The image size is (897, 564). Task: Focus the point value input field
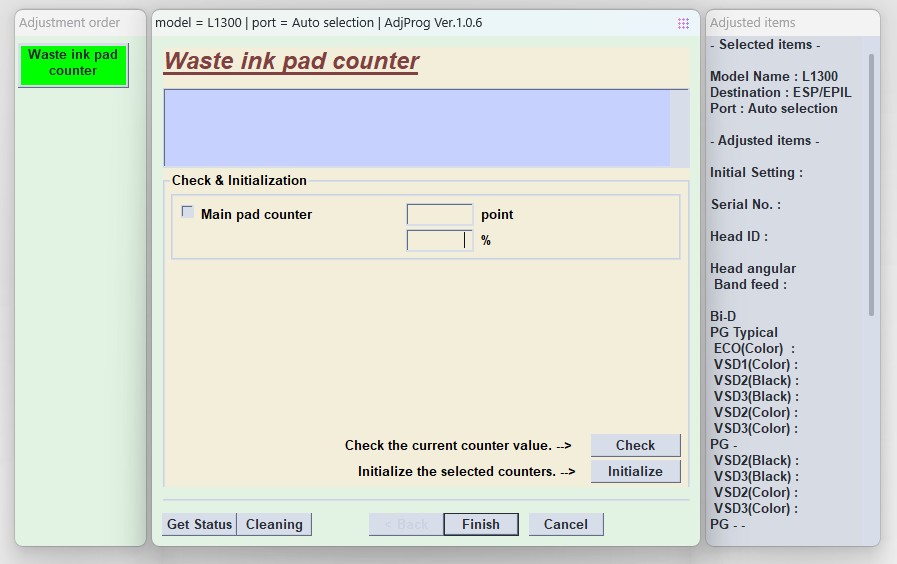[439, 214]
